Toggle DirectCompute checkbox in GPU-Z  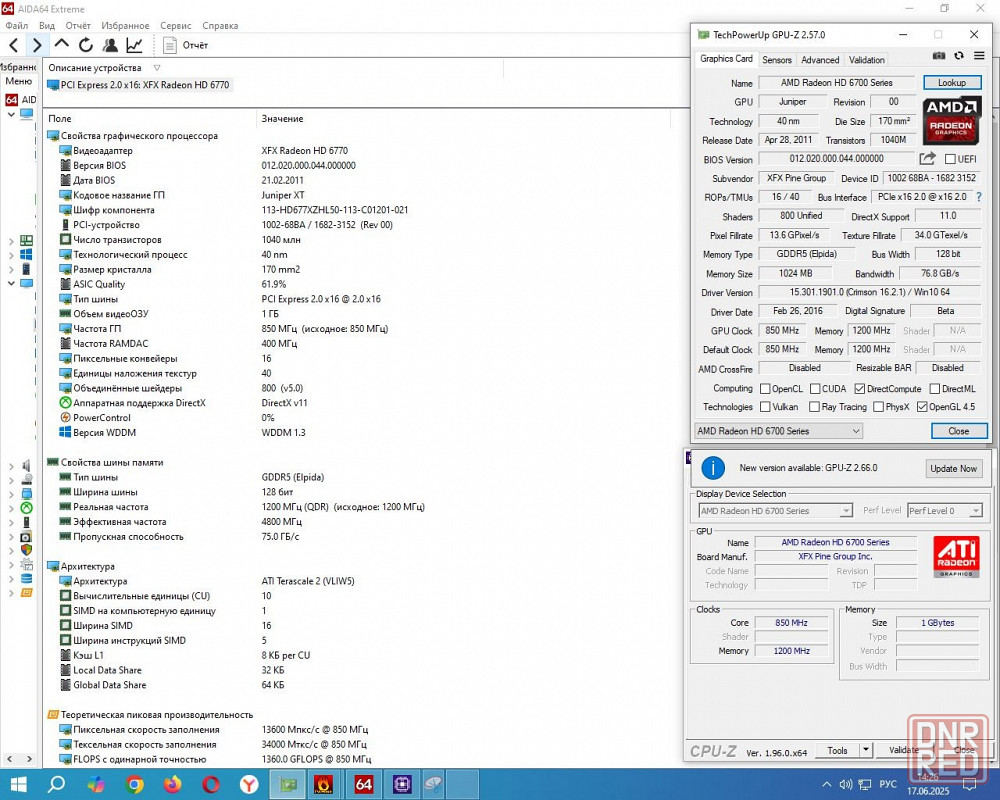tap(860, 389)
